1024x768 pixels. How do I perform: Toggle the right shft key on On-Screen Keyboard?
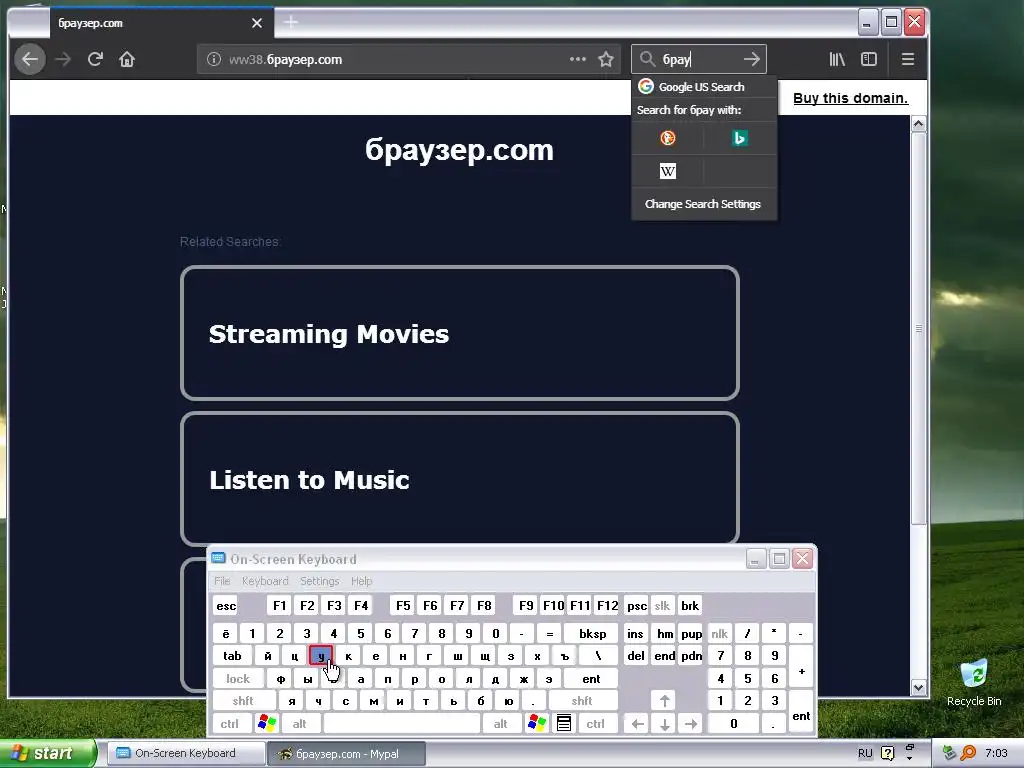pos(582,701)
